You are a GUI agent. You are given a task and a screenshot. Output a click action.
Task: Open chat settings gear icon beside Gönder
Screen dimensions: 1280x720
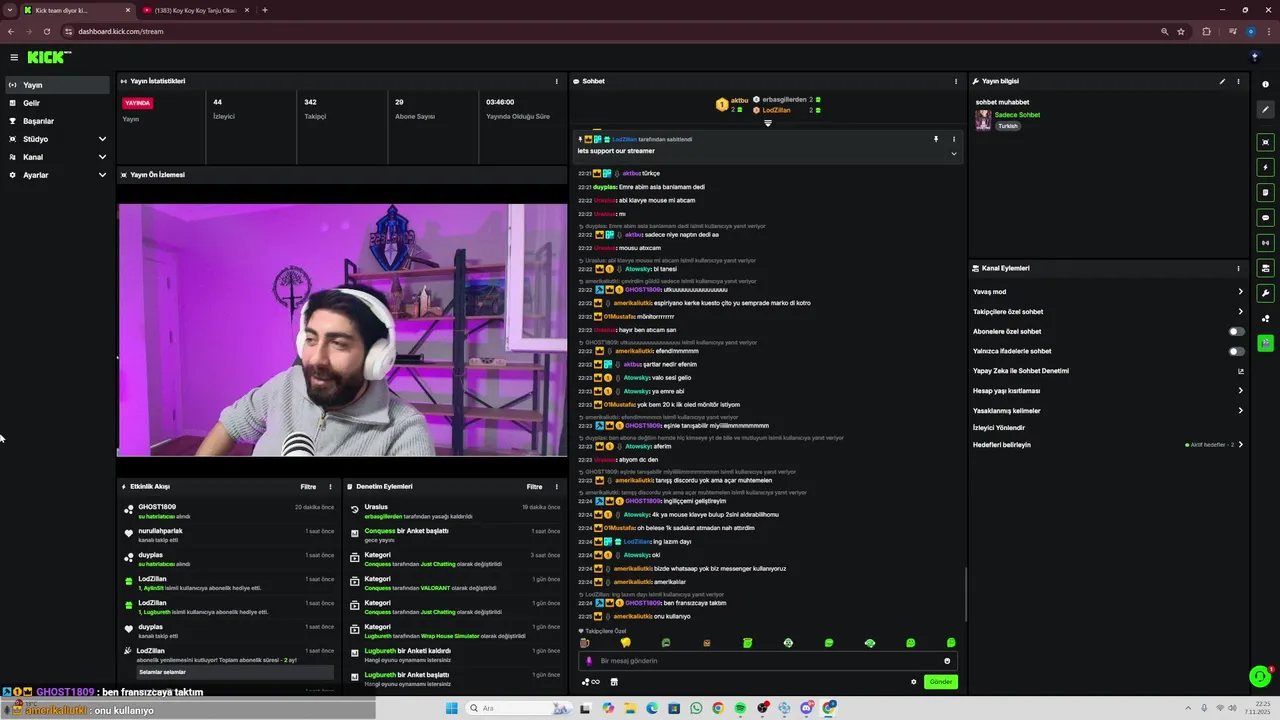(x=913, y=682)
